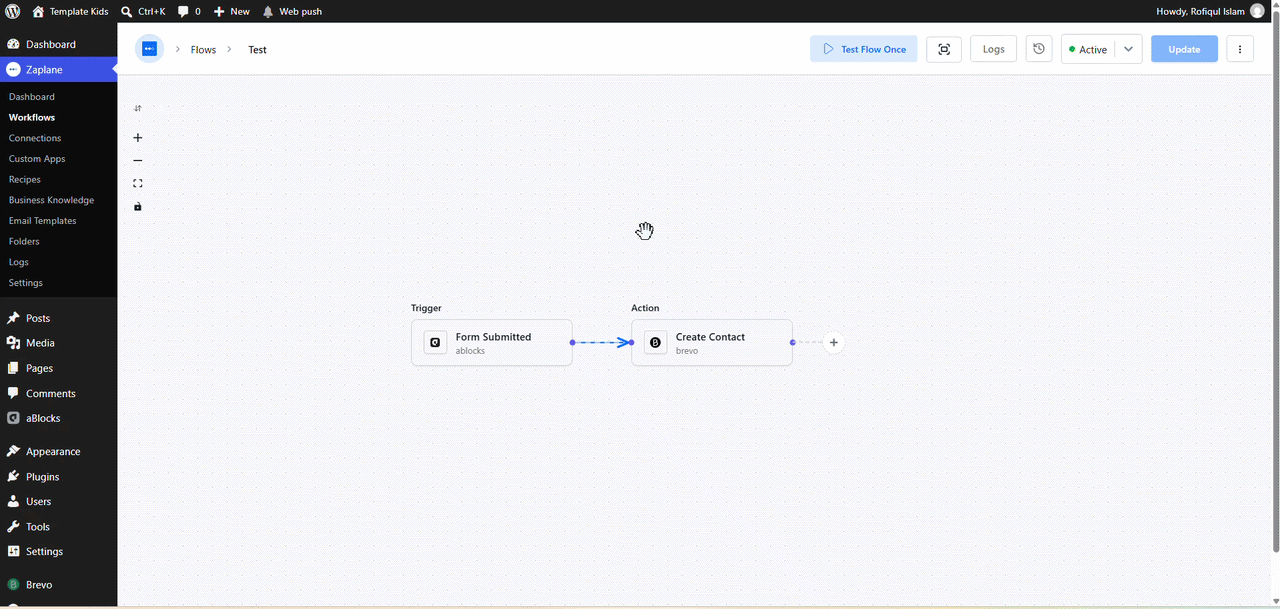Open Connections submenu item
Screen dimensions: 1280x609
click(x=35, y=138)
